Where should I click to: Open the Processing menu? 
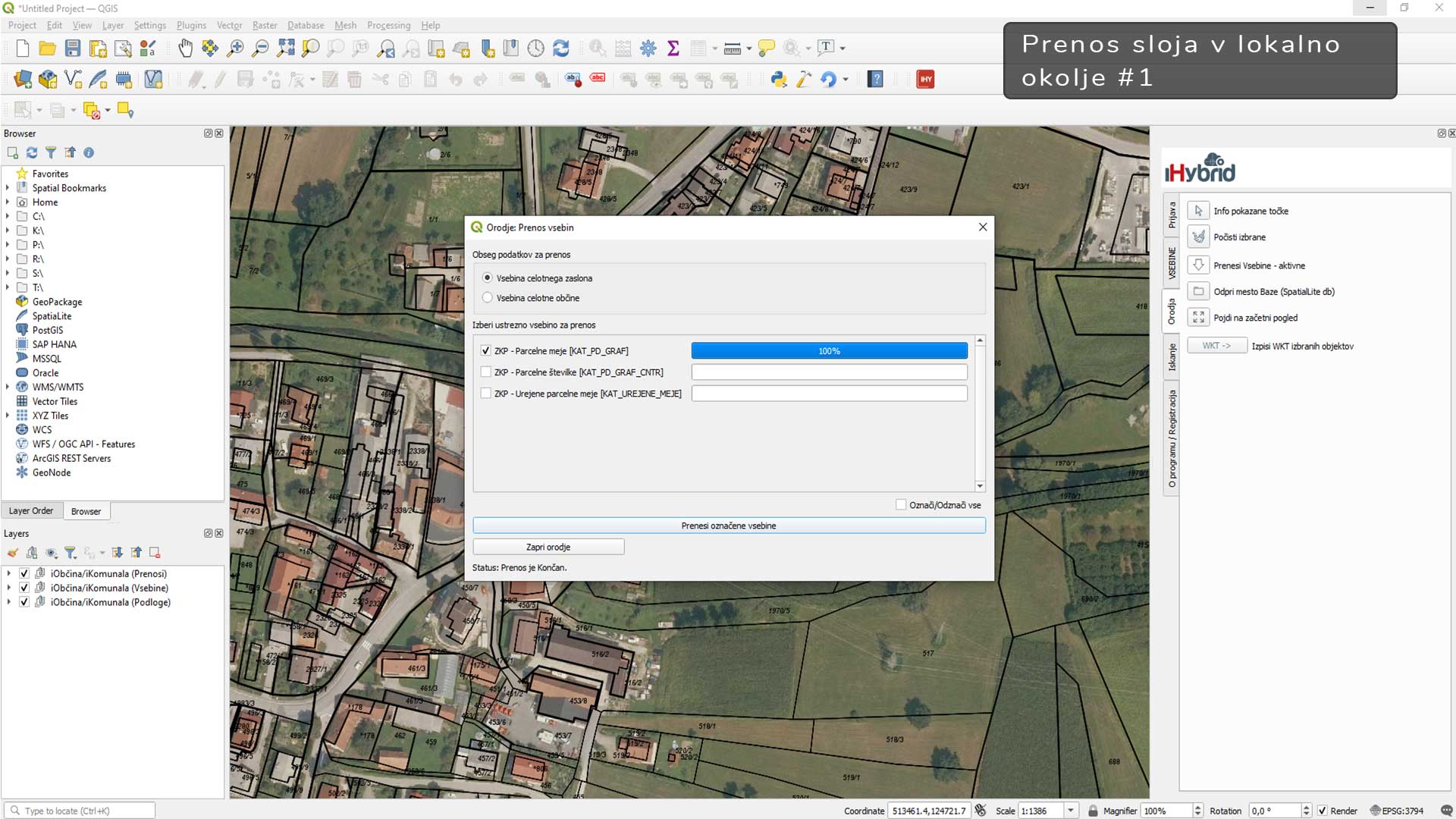(388, 25)
